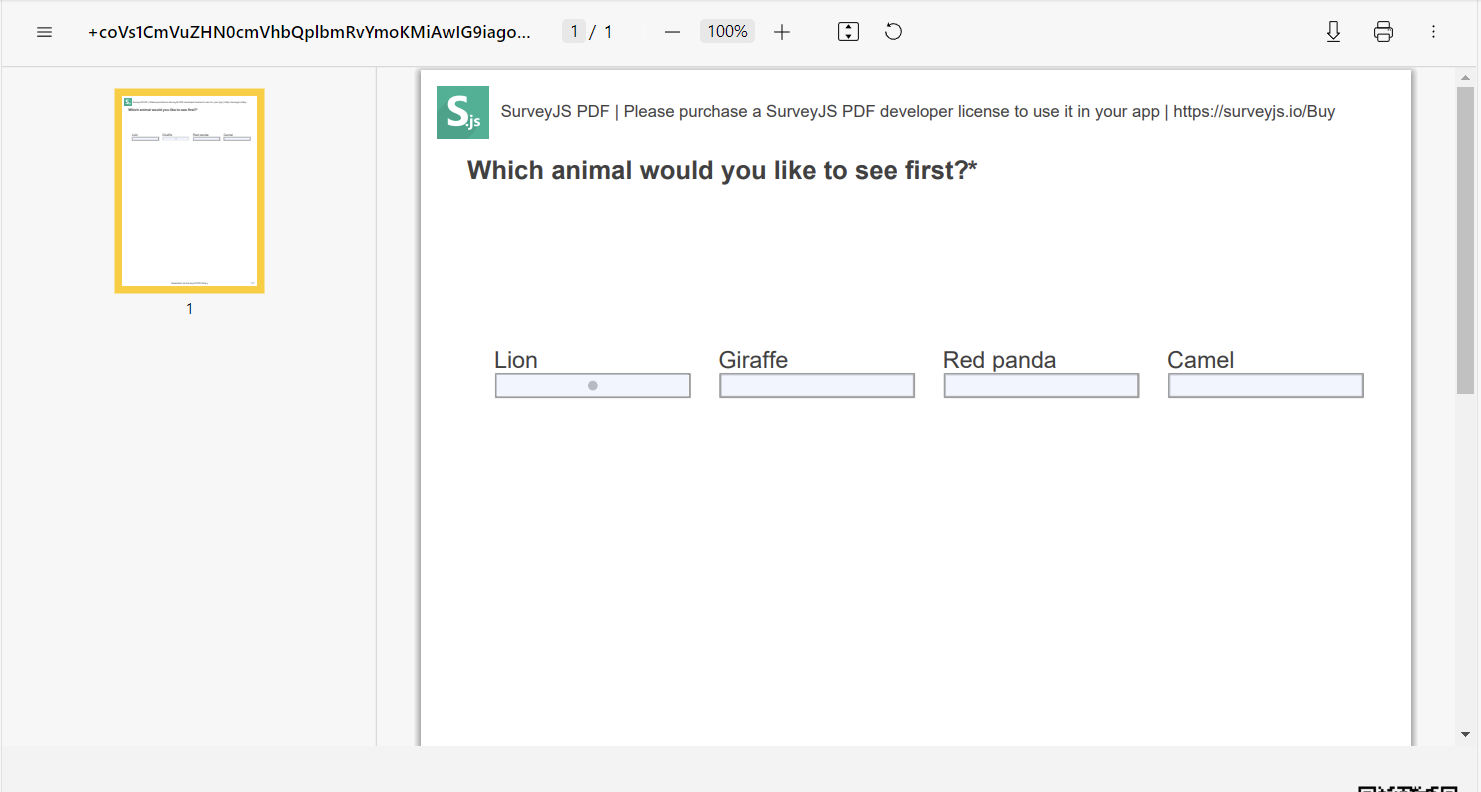Click the rotate clockwise icon
This screenshot has height=792, width=1481.
click(x=893, y=31)
